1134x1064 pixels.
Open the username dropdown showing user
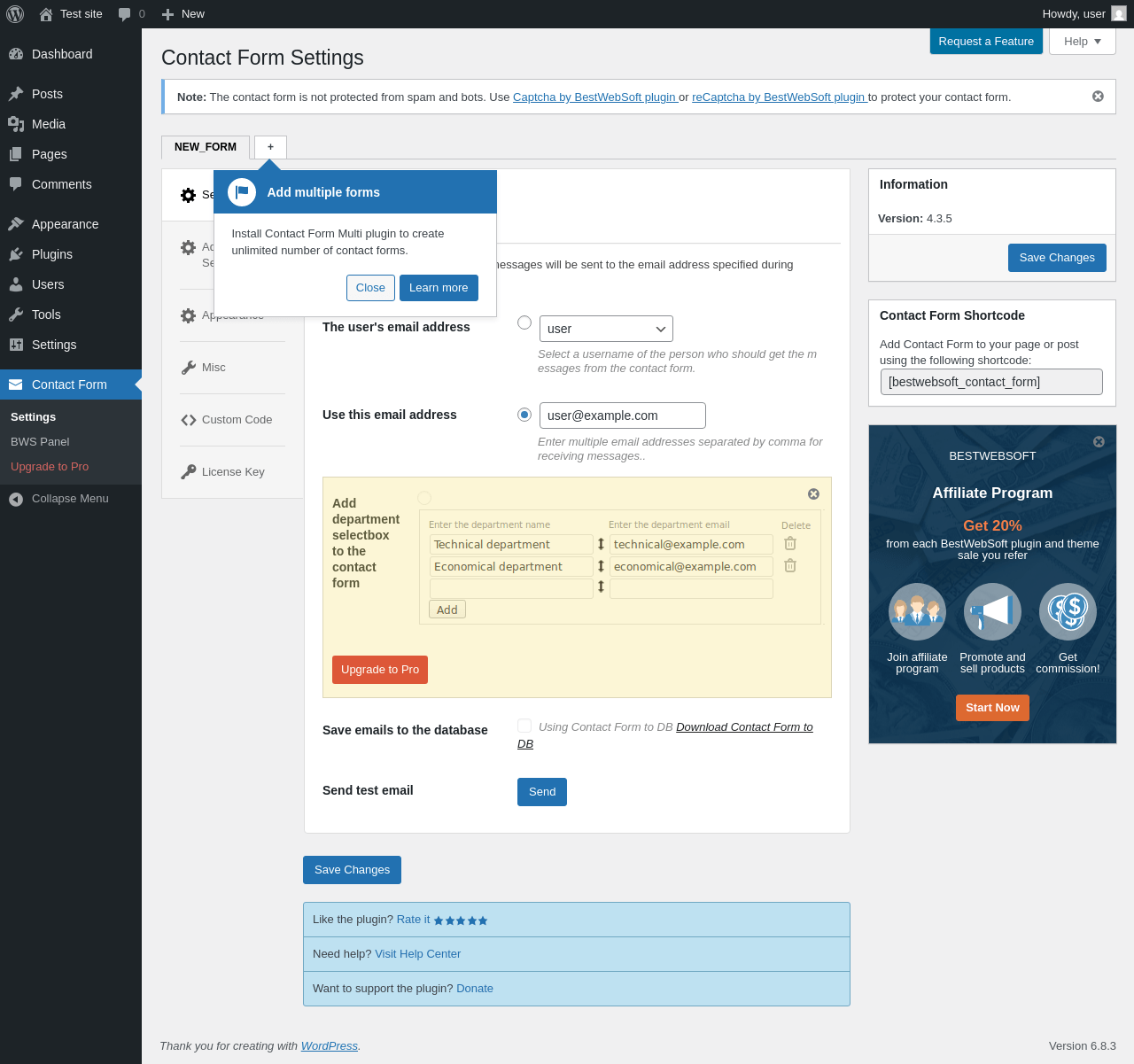click(x=606, y=329)
